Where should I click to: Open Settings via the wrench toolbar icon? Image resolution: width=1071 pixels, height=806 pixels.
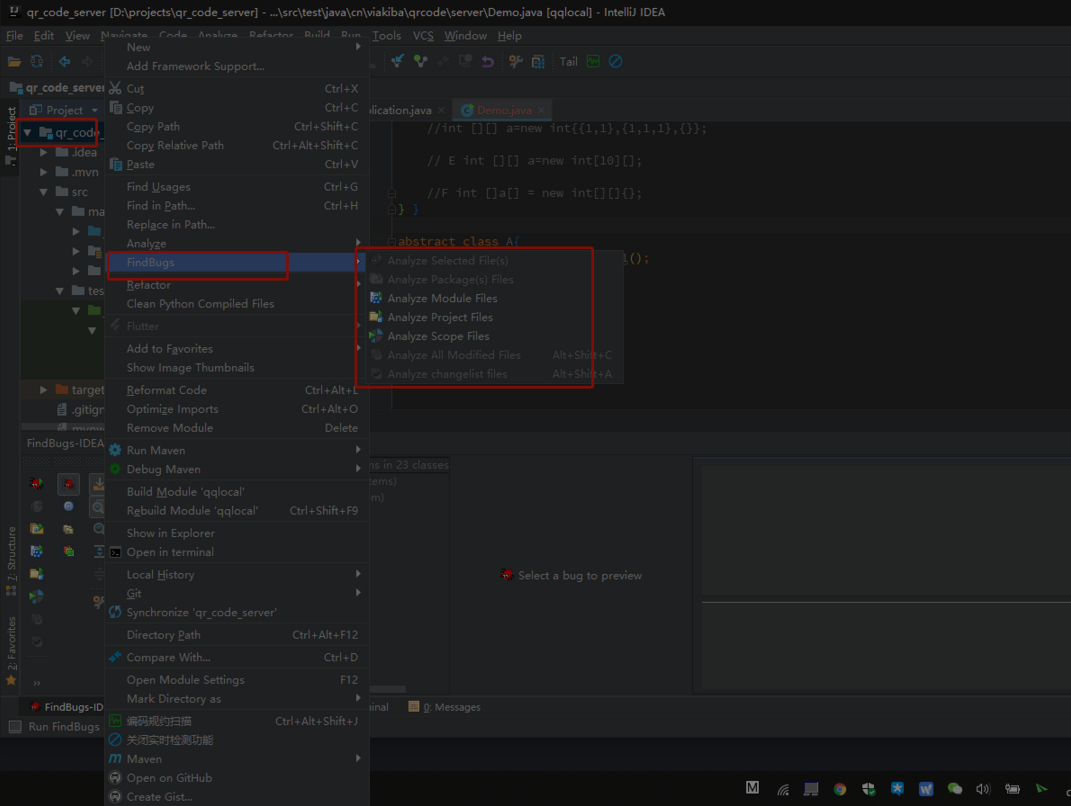click(x=516, y=61)
